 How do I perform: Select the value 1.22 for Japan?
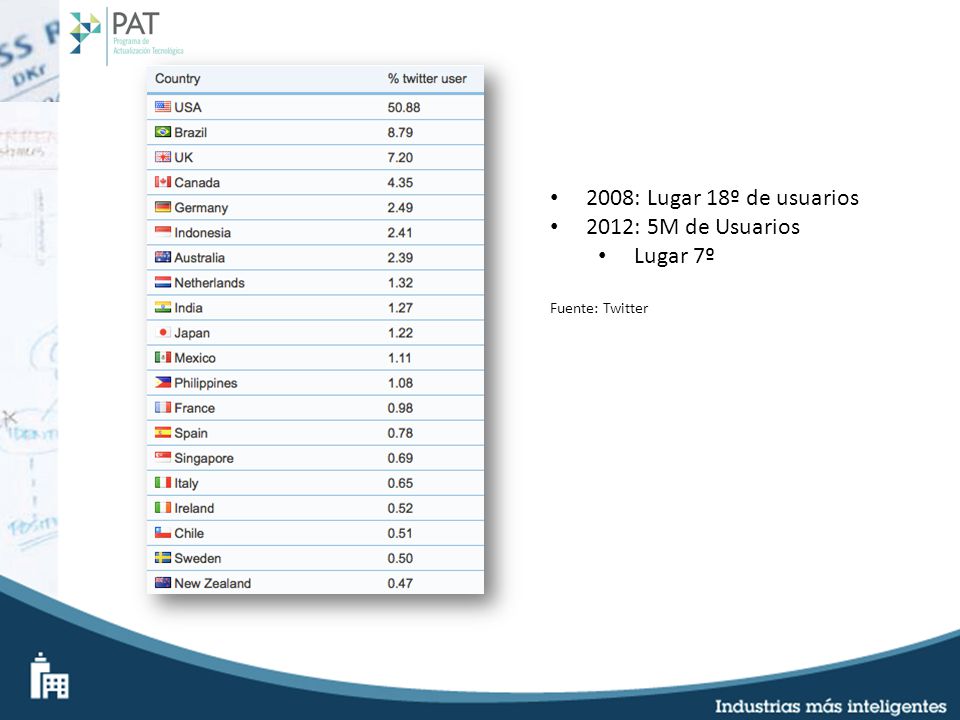pyautogui.click(x=400, y=333)
